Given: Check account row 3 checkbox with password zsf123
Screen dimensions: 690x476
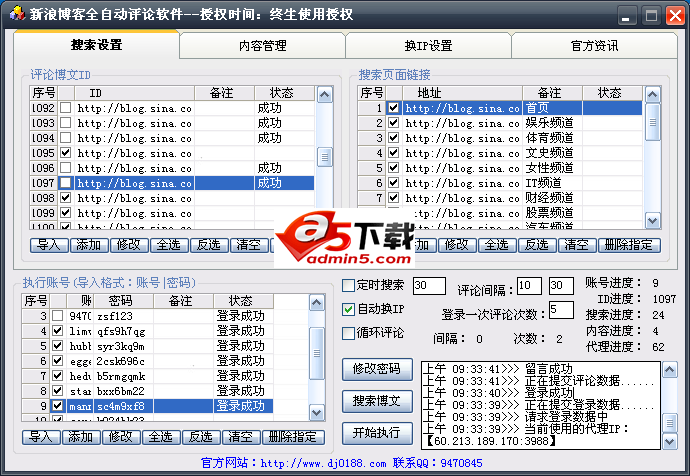Looking at the screenshot, I should click(x=57, y=316).
